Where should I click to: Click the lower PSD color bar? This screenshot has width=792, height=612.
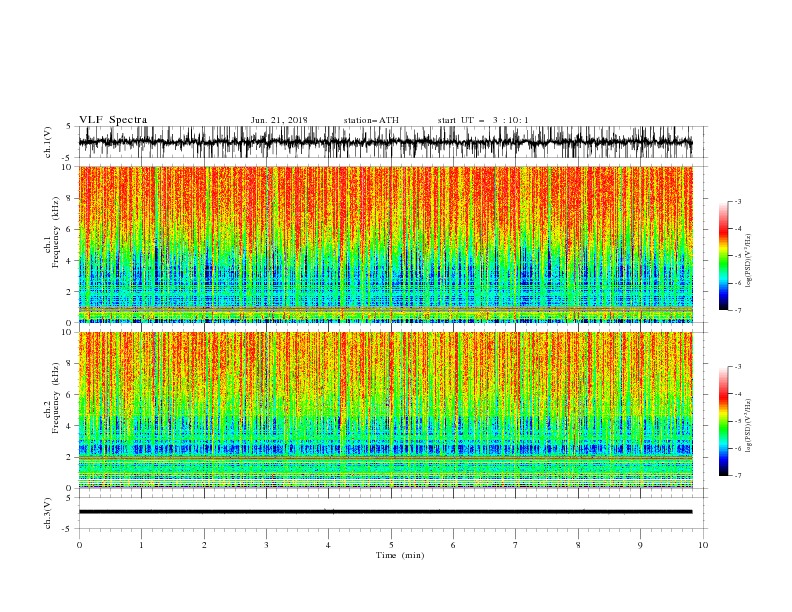[x=723, y=421]
